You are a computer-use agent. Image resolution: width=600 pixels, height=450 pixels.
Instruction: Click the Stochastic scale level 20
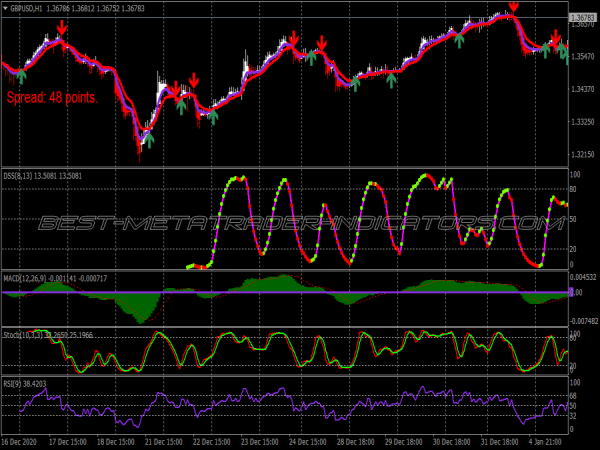[x=573, y=366]
